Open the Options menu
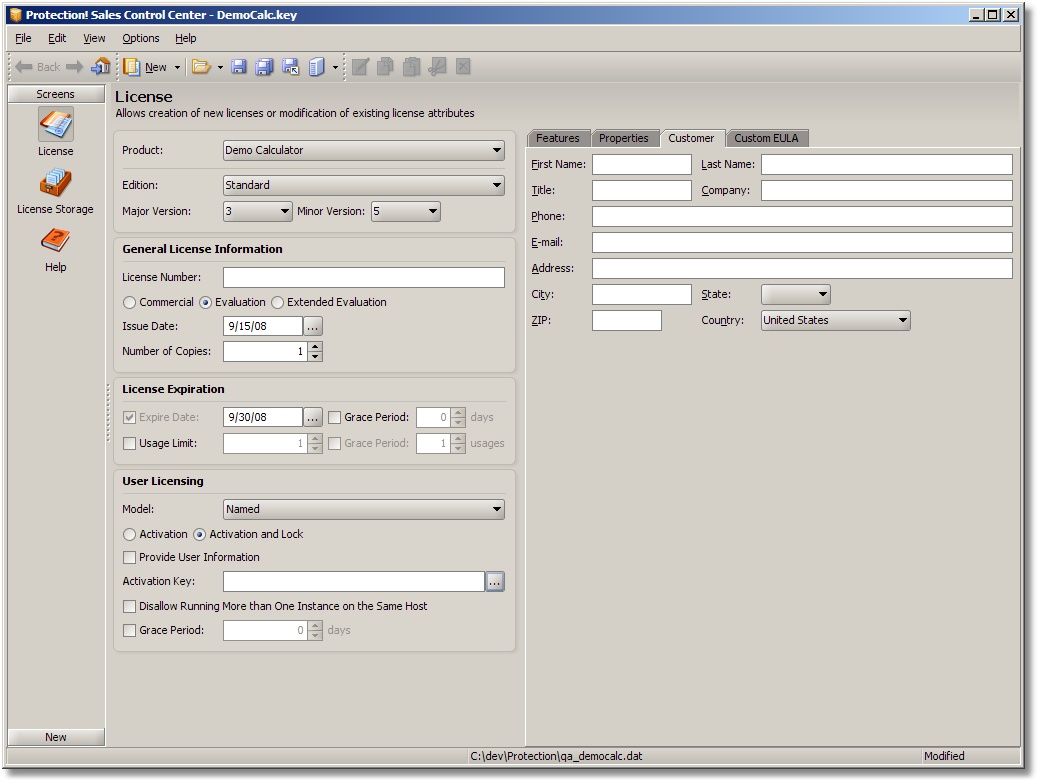Viewport: 1039px width, 783px height. click(141, 38)
